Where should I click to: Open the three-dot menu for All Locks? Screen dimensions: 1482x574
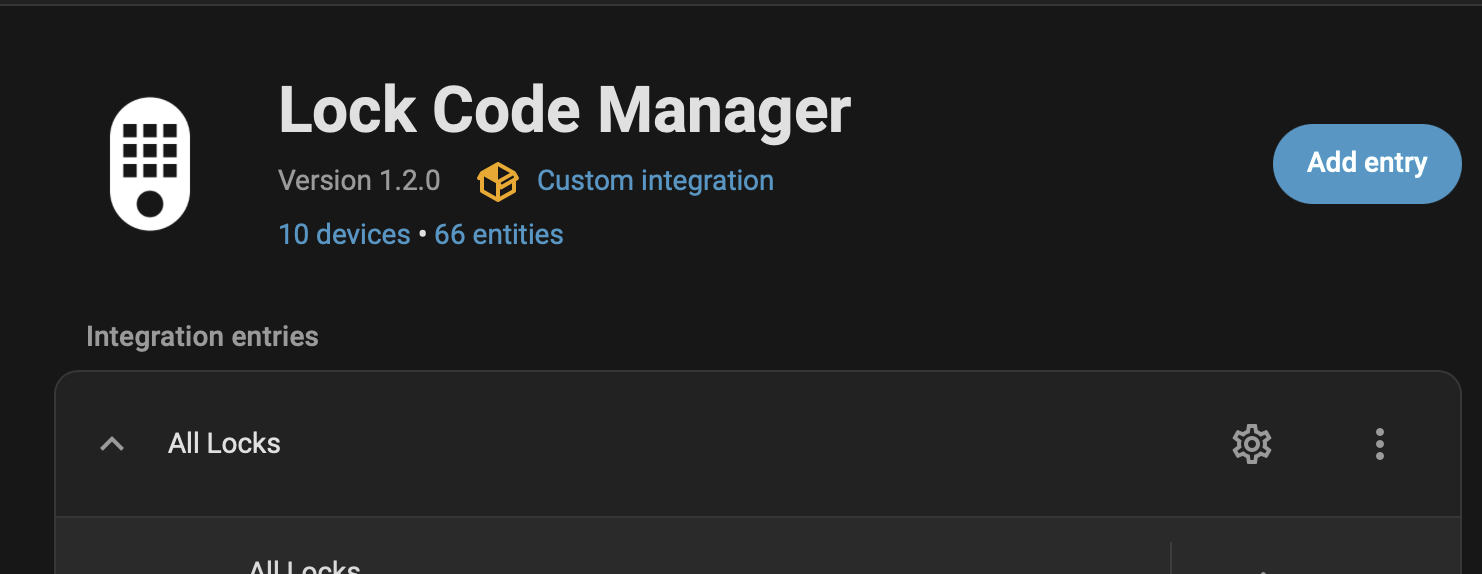1379,443
